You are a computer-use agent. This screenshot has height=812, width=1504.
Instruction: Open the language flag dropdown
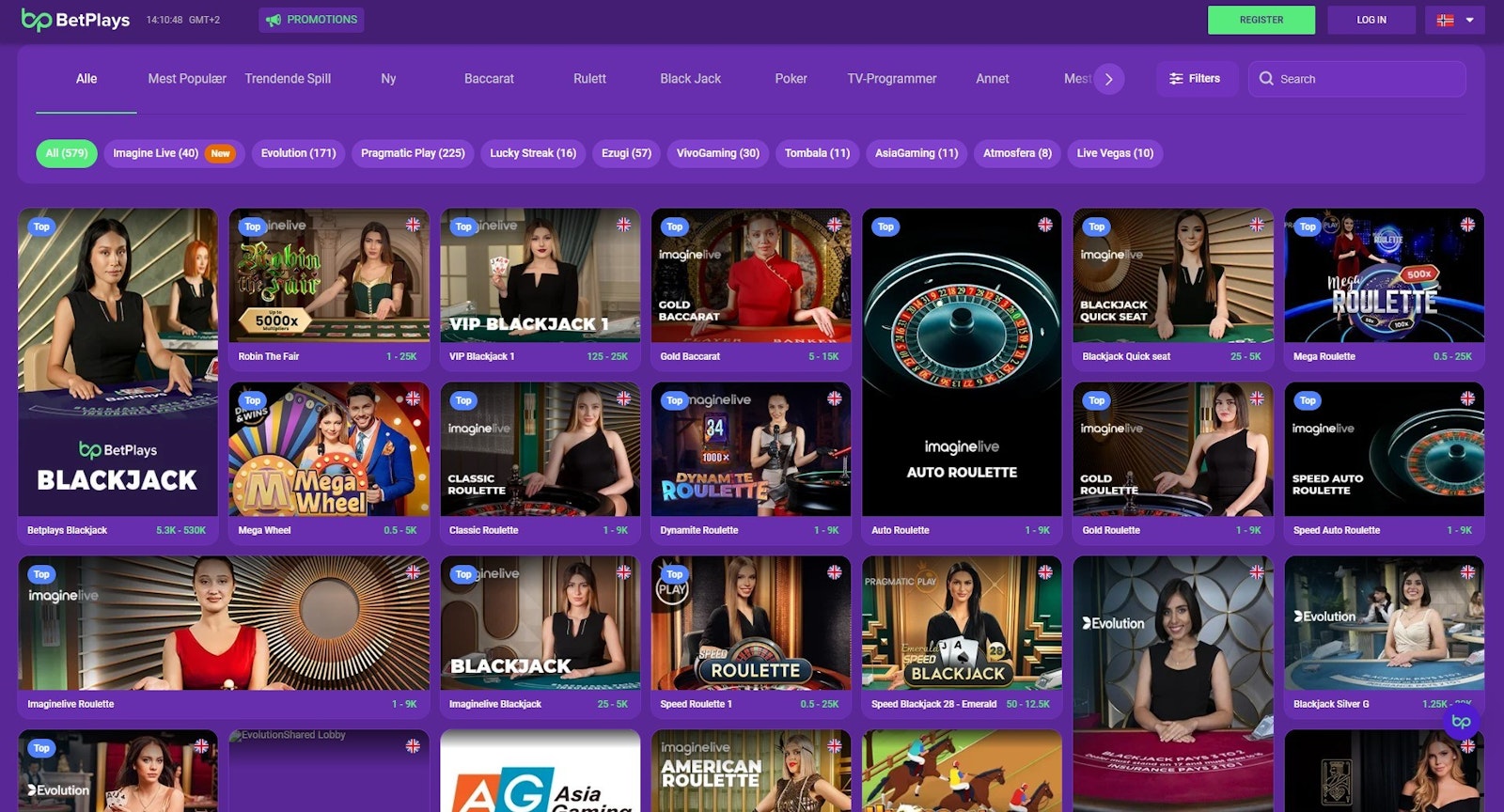click(1454, 20)
